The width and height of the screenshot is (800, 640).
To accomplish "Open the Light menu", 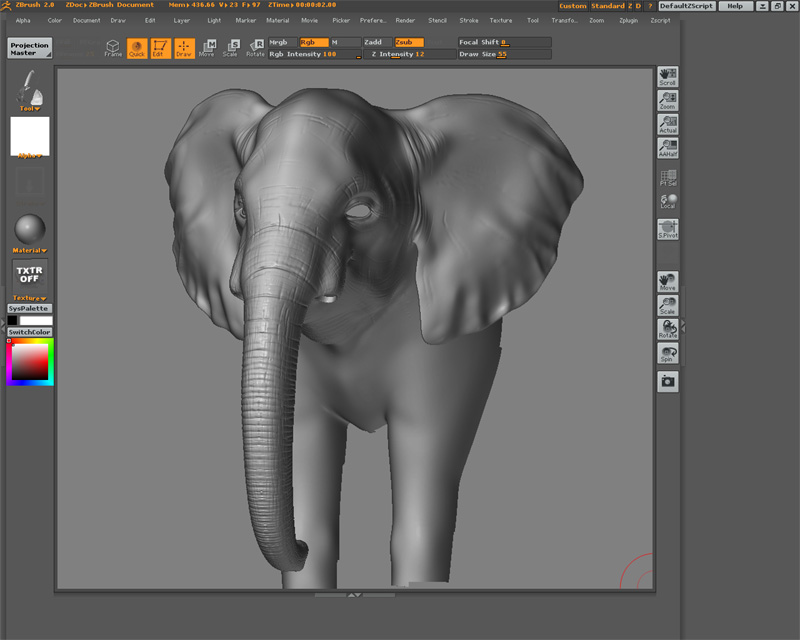I will [214, 20].
